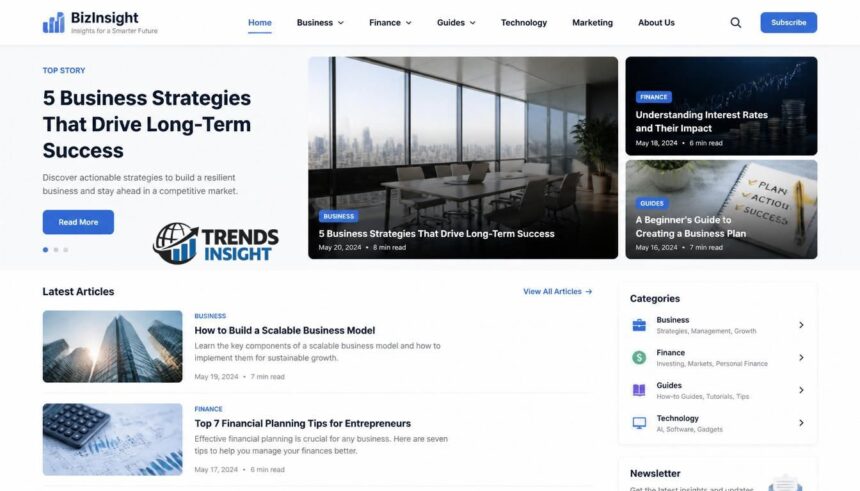Click the May 19, 2024 article date
The width and height of the screenshot is (860, 491).
coord(216,377)
